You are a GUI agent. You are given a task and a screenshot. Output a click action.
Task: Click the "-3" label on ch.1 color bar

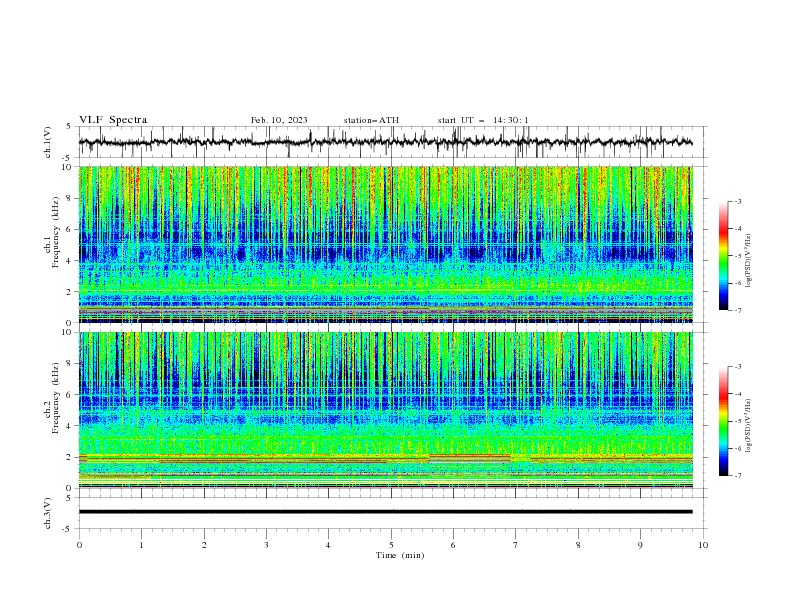tap(738, 201)
